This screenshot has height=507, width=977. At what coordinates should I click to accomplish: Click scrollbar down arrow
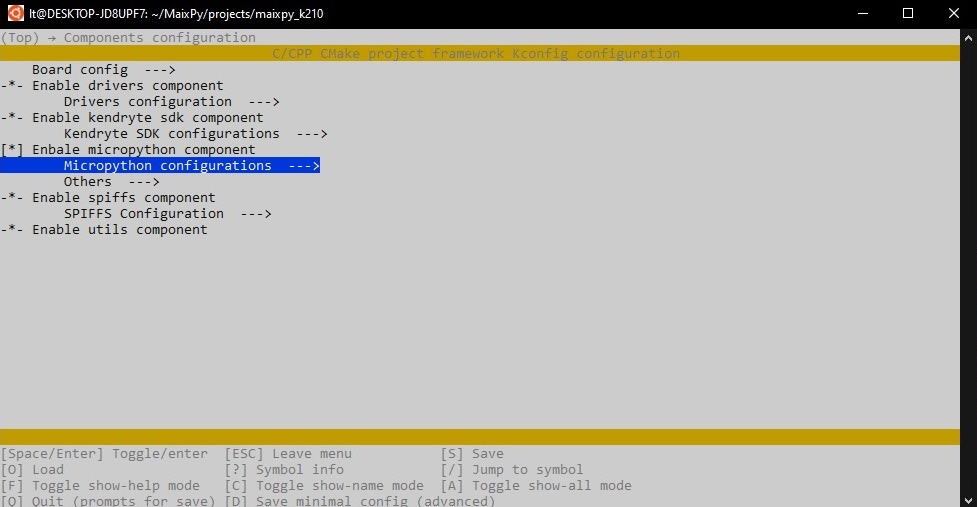[968, 500]
